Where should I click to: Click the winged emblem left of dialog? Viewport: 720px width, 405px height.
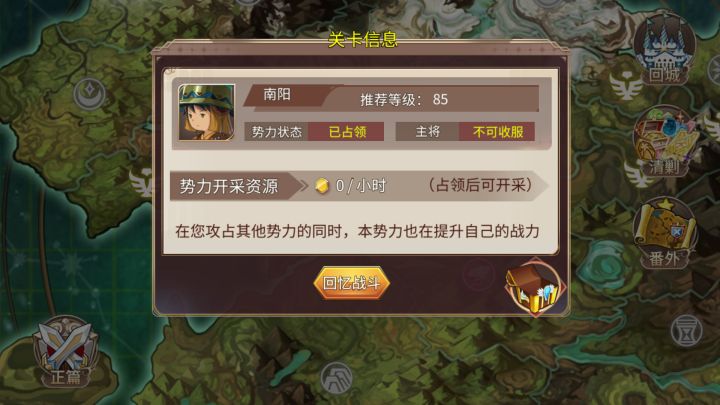pyautogui.click(x=141, y=183)
